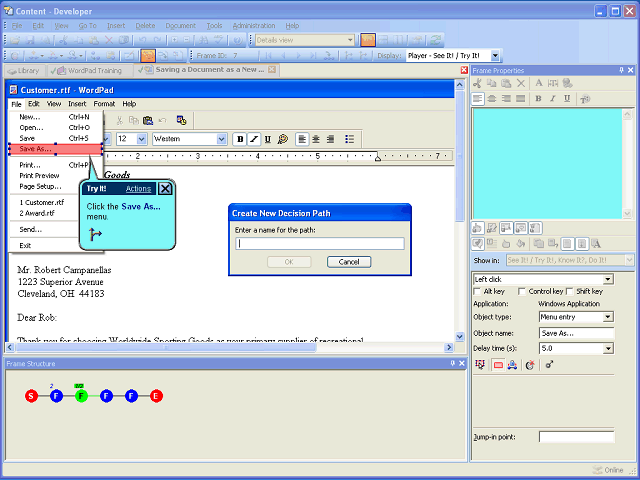Open the WordPad Western script dropdown
Screen dimensions: 640x480
click(221, 139)
